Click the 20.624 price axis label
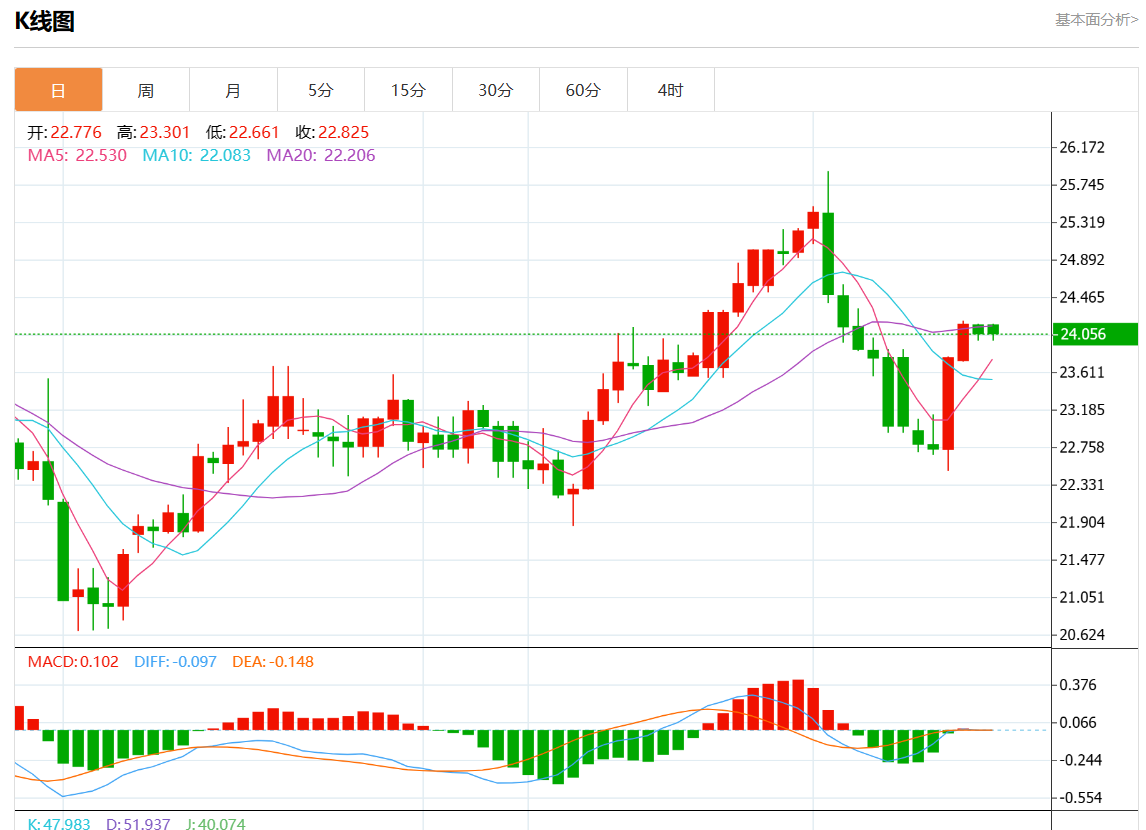1146x830 pixels. [x=1082, y=635]
